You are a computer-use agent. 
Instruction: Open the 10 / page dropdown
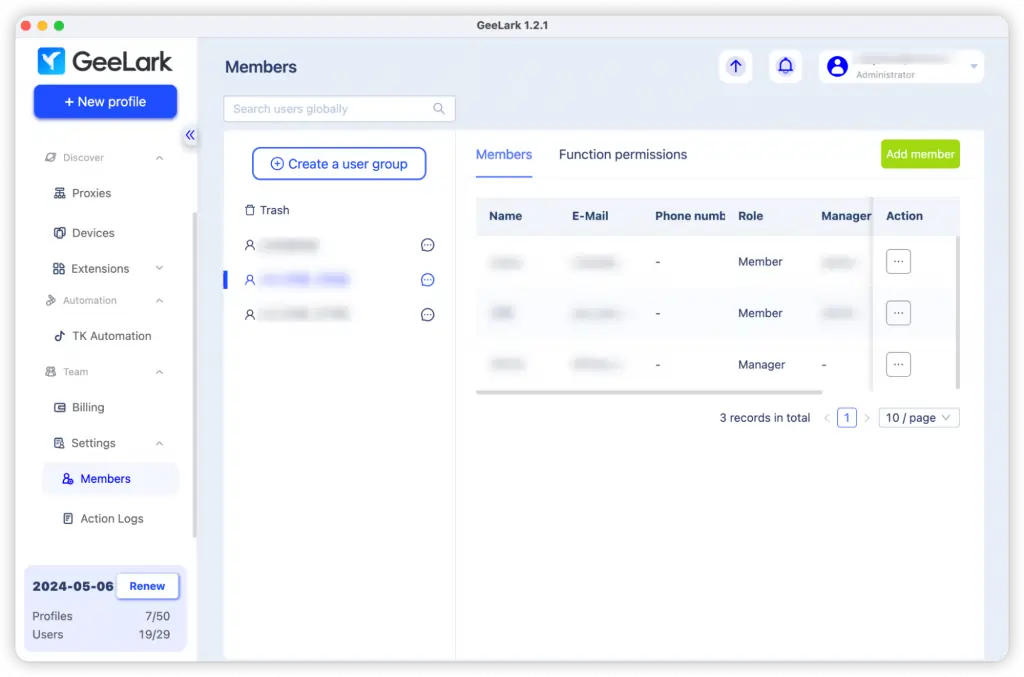918,417
